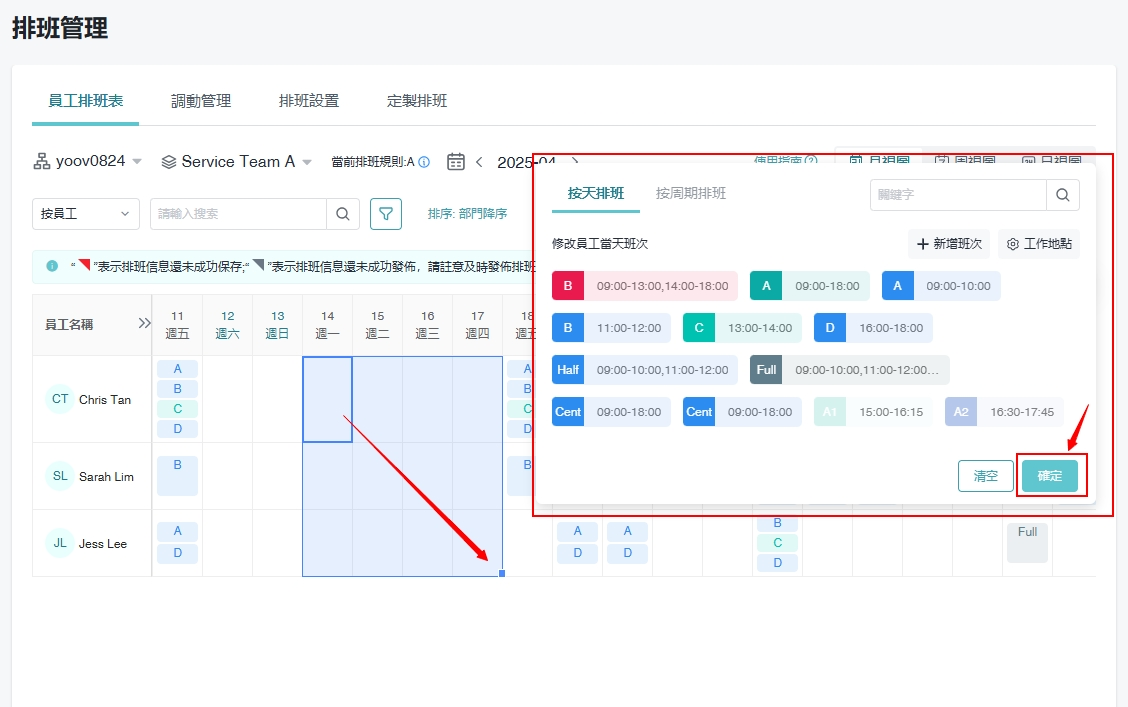Select the Full shift option

click(849, 370)
